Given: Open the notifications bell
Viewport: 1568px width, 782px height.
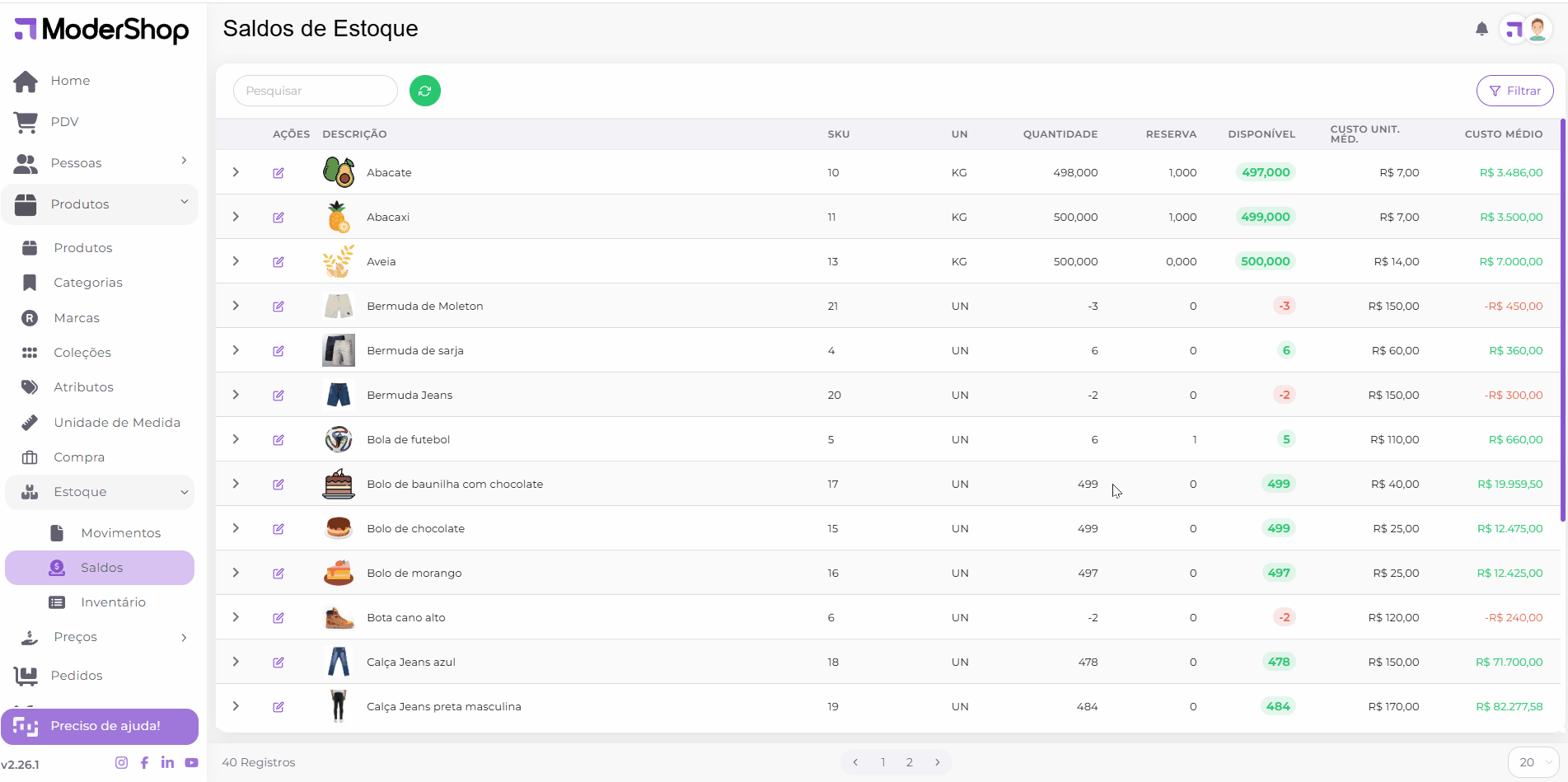Looking at the screenshot, I should pyautogui.click(x=1481, y=30).
